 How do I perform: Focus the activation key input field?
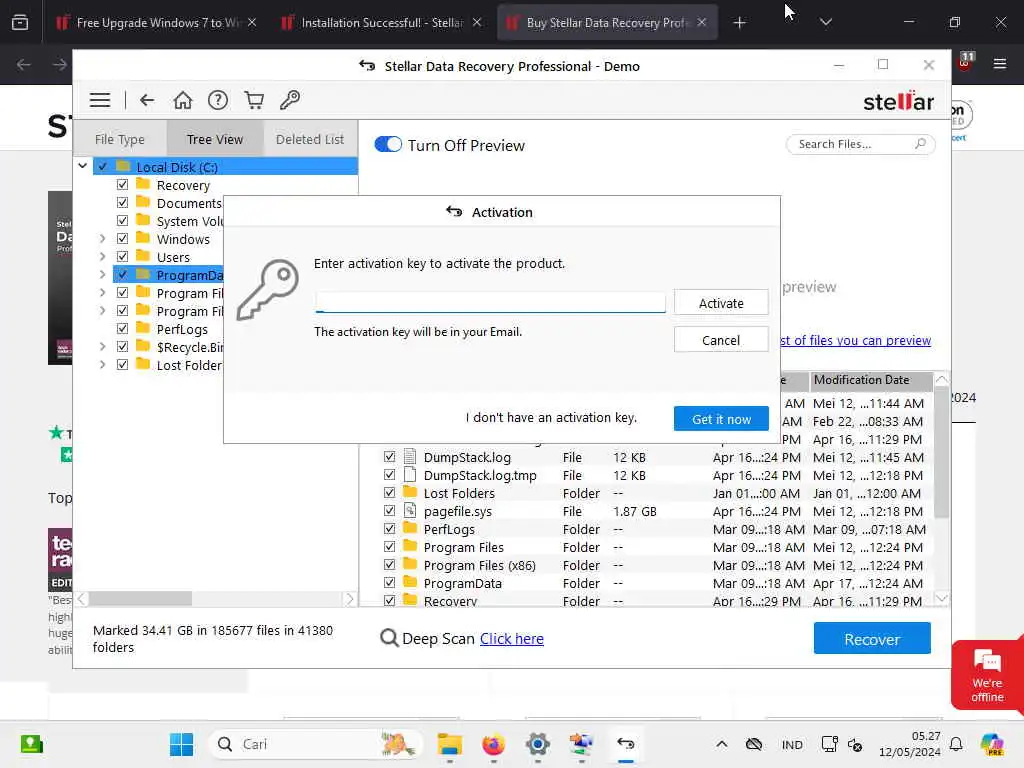490,302
